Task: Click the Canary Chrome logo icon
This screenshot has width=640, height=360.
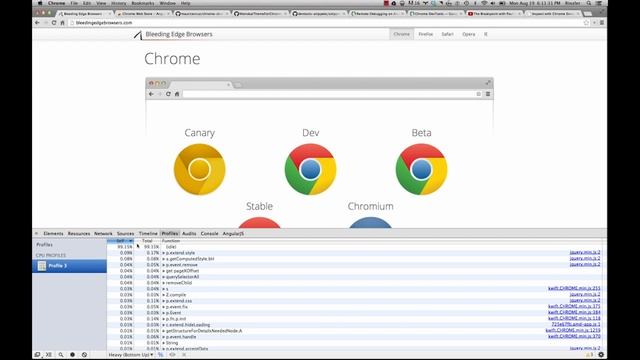Action: coord(200,169)
